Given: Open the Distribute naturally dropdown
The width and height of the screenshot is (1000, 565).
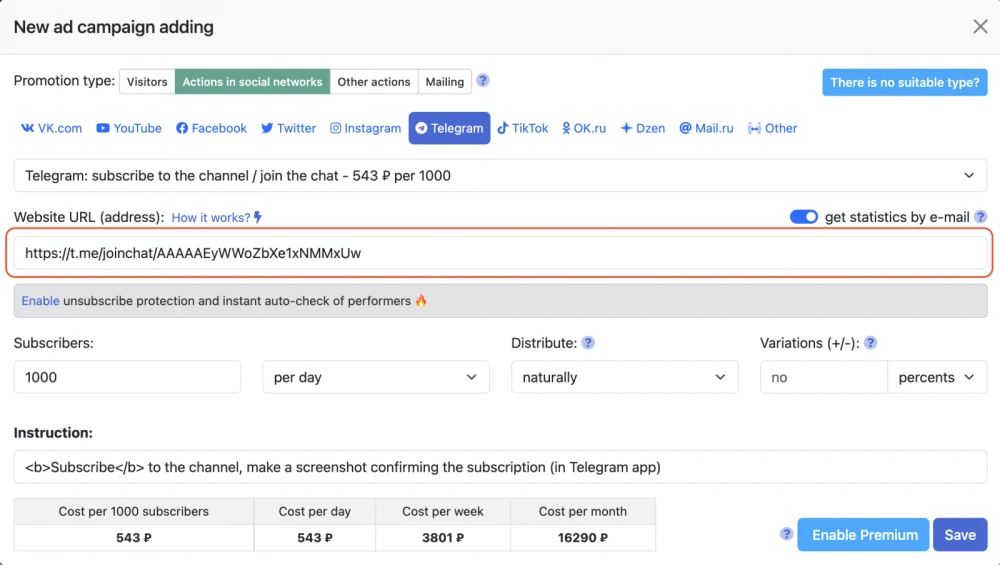Looking at the screenshot, I should point(624,377).
